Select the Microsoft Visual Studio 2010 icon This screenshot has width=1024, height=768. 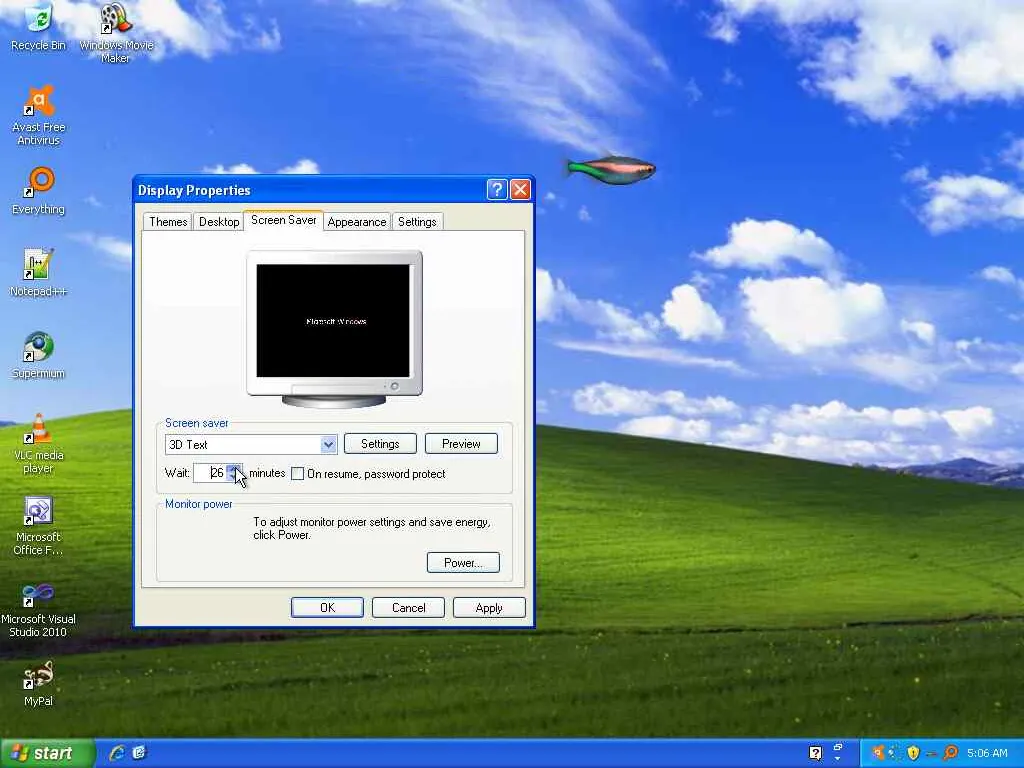point(39,610)
